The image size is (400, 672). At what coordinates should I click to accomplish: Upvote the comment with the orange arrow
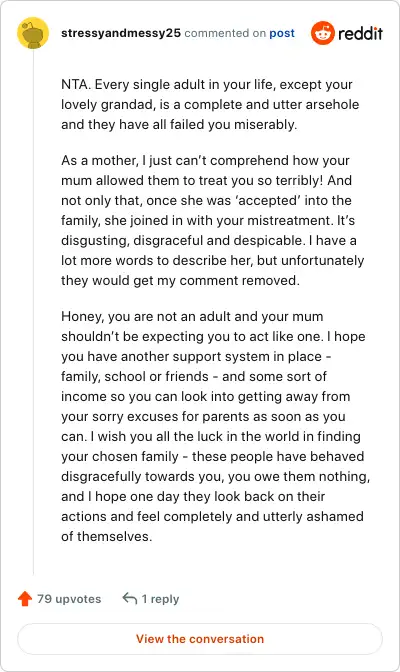pos(25,598)
